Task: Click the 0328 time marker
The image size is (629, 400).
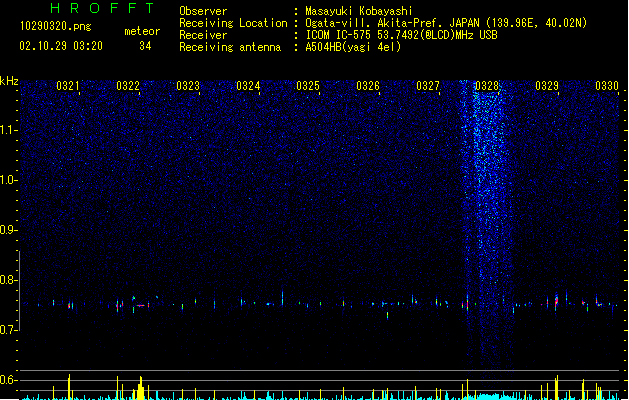Action: tap(487, 86)
